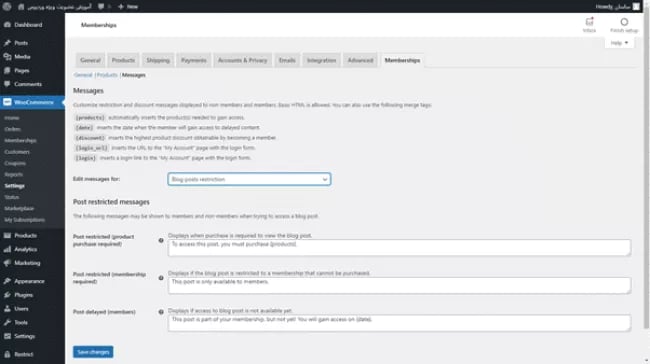Open the Integration tab
650x364 pixels.
321,60
